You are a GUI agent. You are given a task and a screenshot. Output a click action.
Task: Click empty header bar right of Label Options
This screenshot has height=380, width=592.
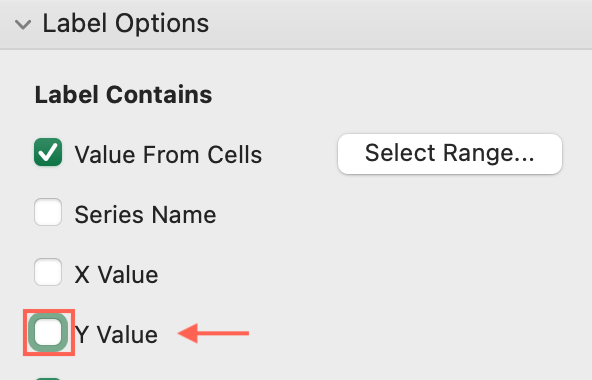400,25
